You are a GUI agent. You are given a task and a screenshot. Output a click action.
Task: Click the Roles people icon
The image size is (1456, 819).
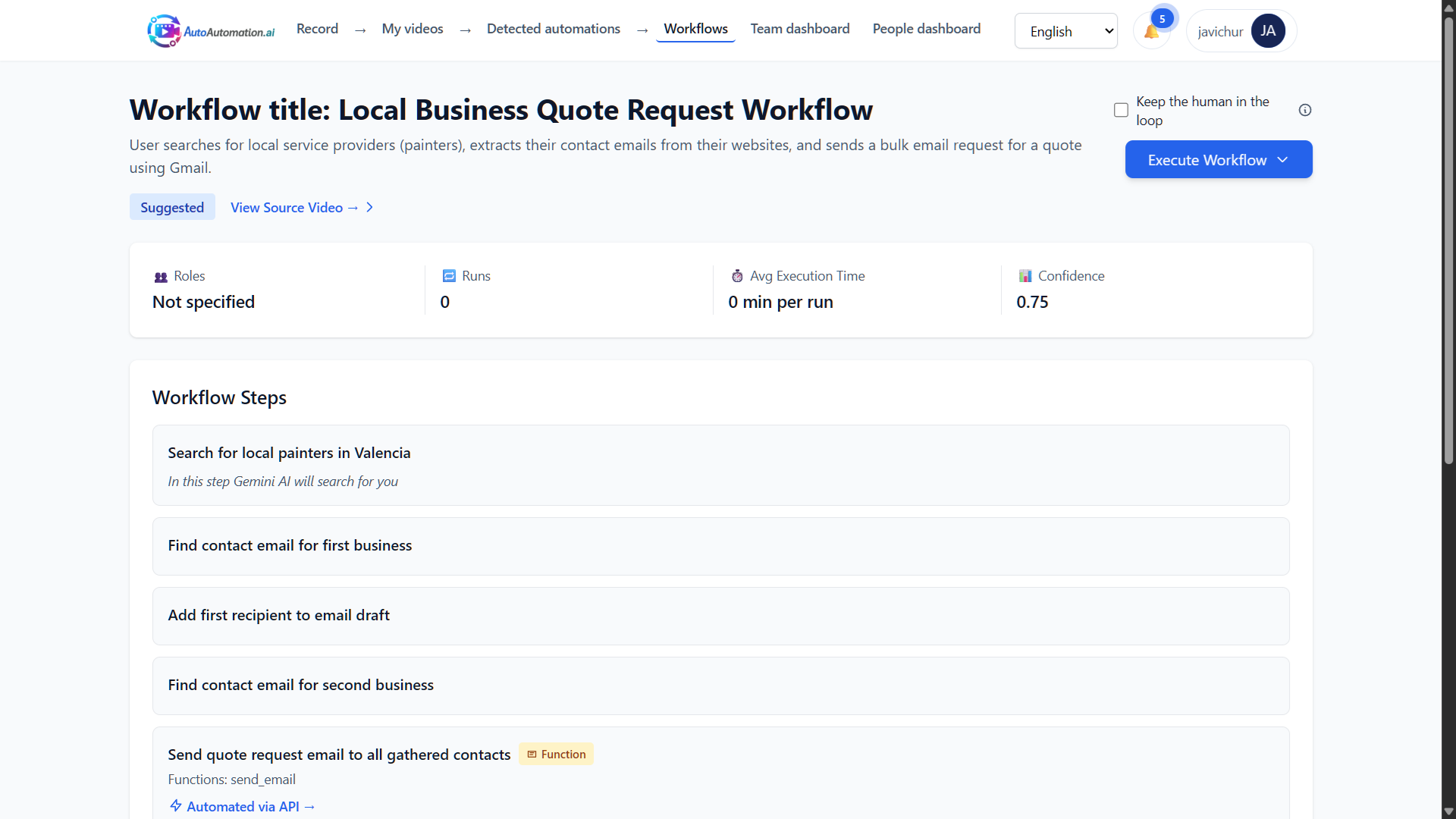161,277
